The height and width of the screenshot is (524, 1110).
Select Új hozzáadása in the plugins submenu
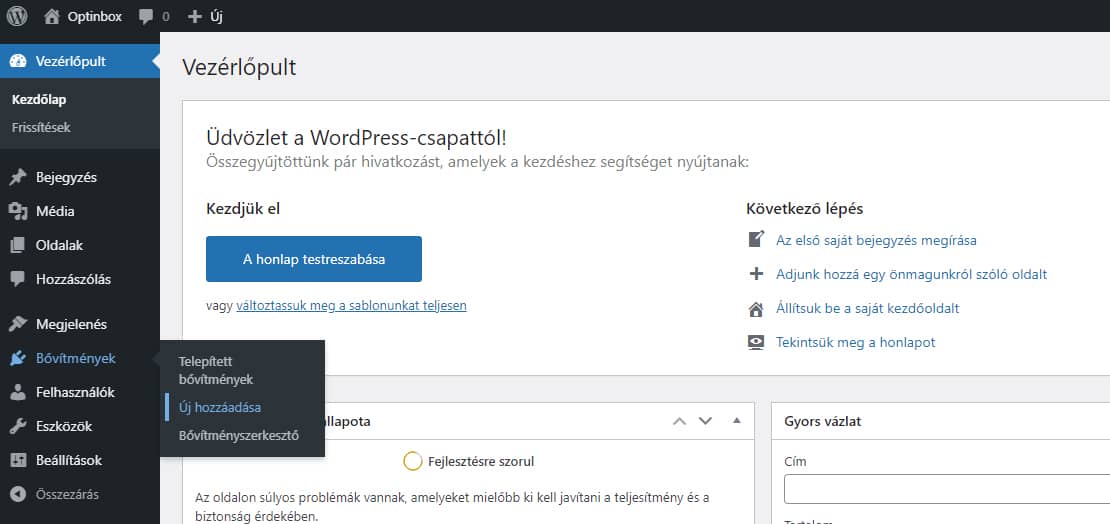click(x=220, y=408)
